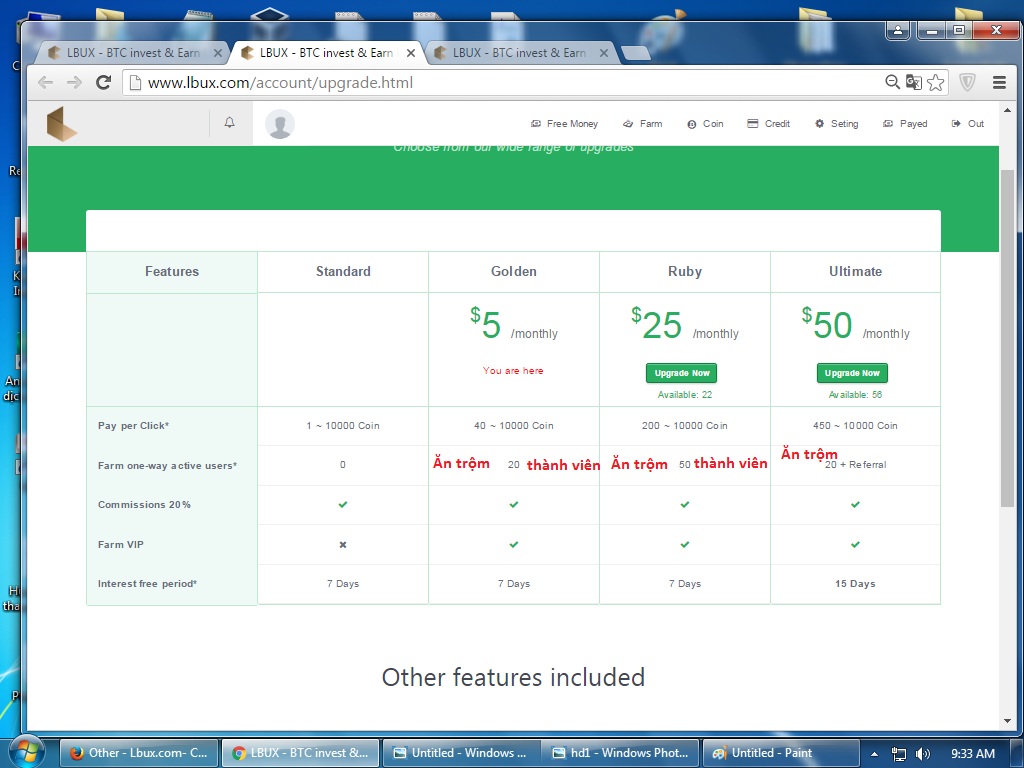Viewport: 1024px width, 768px height.
Task: Open notifications bell icon
Action: click(229, 122)
